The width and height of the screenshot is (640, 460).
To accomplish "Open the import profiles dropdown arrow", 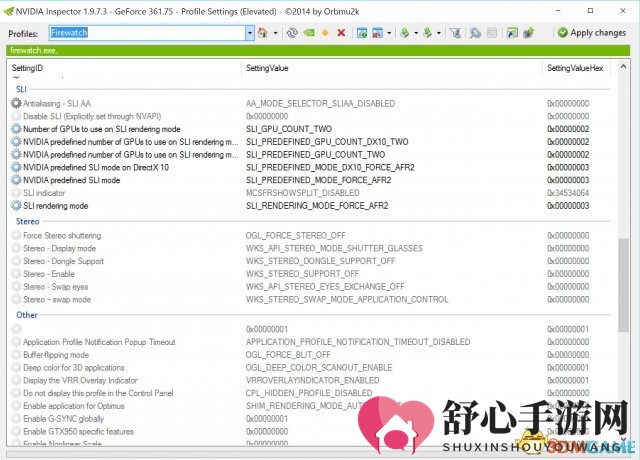I will [x=439, y=33].
